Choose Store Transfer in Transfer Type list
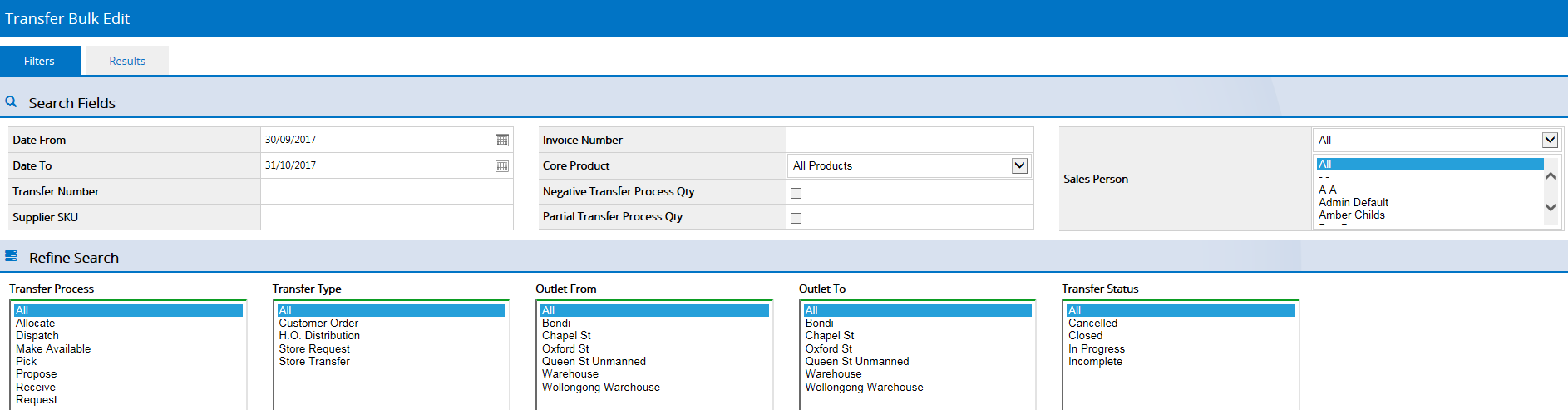Screen dimensions: 1568x410 (x=314, y=362)
